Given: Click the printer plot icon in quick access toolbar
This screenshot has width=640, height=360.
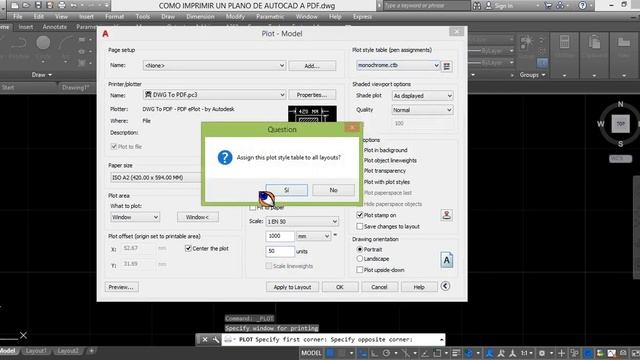Looking at the screenshot, I should click(x=62, y=5).
